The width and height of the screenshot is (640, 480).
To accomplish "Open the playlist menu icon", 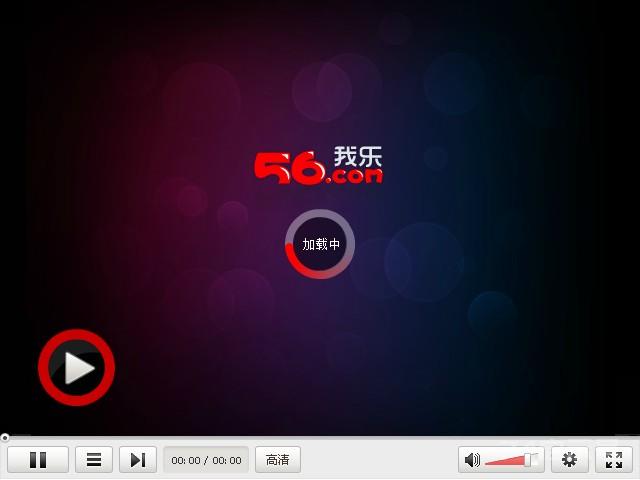I will point(94,460).
